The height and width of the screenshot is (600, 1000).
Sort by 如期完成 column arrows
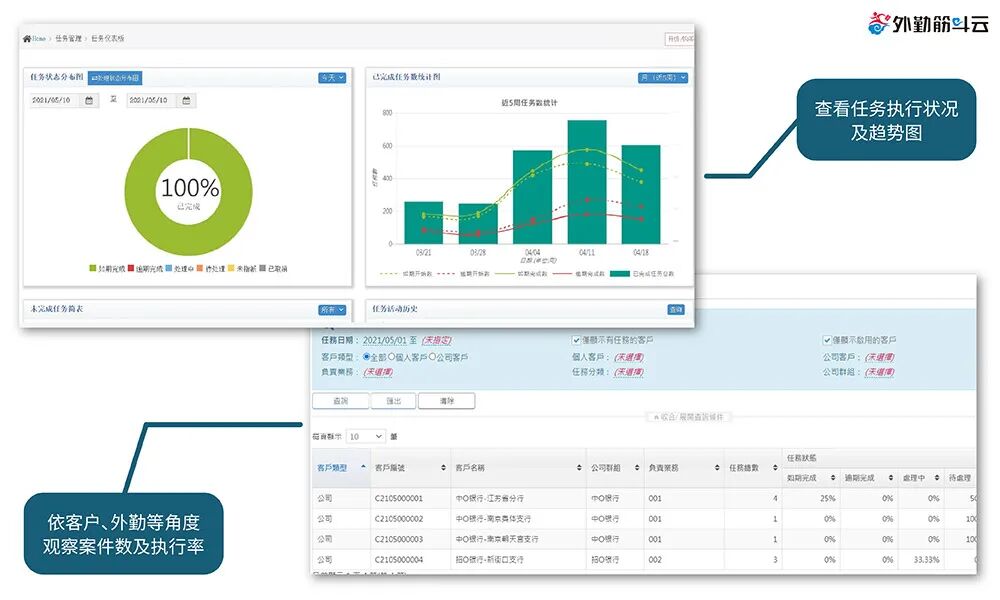coord(833,478)
